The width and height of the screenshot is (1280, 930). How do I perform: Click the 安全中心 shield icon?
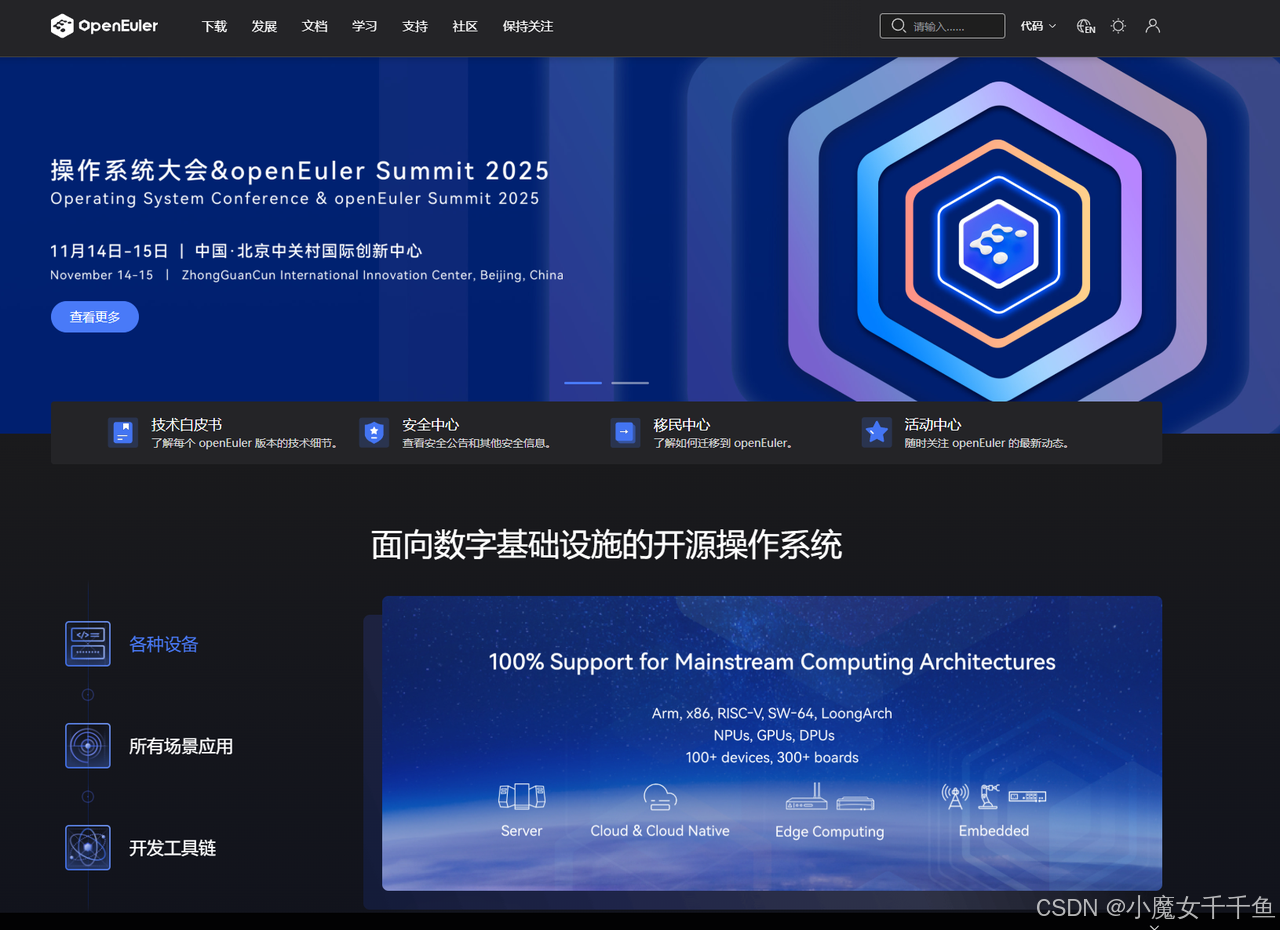tap(373, 432)
